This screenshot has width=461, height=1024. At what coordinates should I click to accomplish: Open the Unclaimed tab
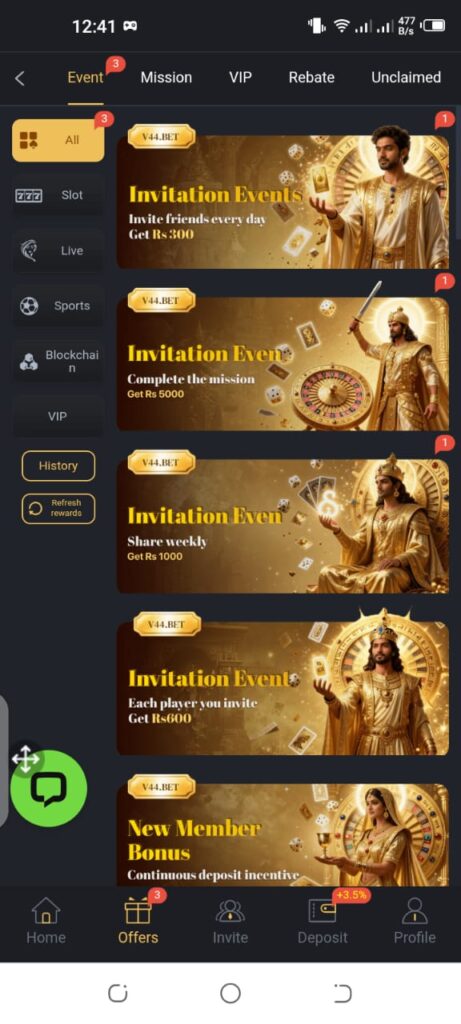tap(405, 77)
